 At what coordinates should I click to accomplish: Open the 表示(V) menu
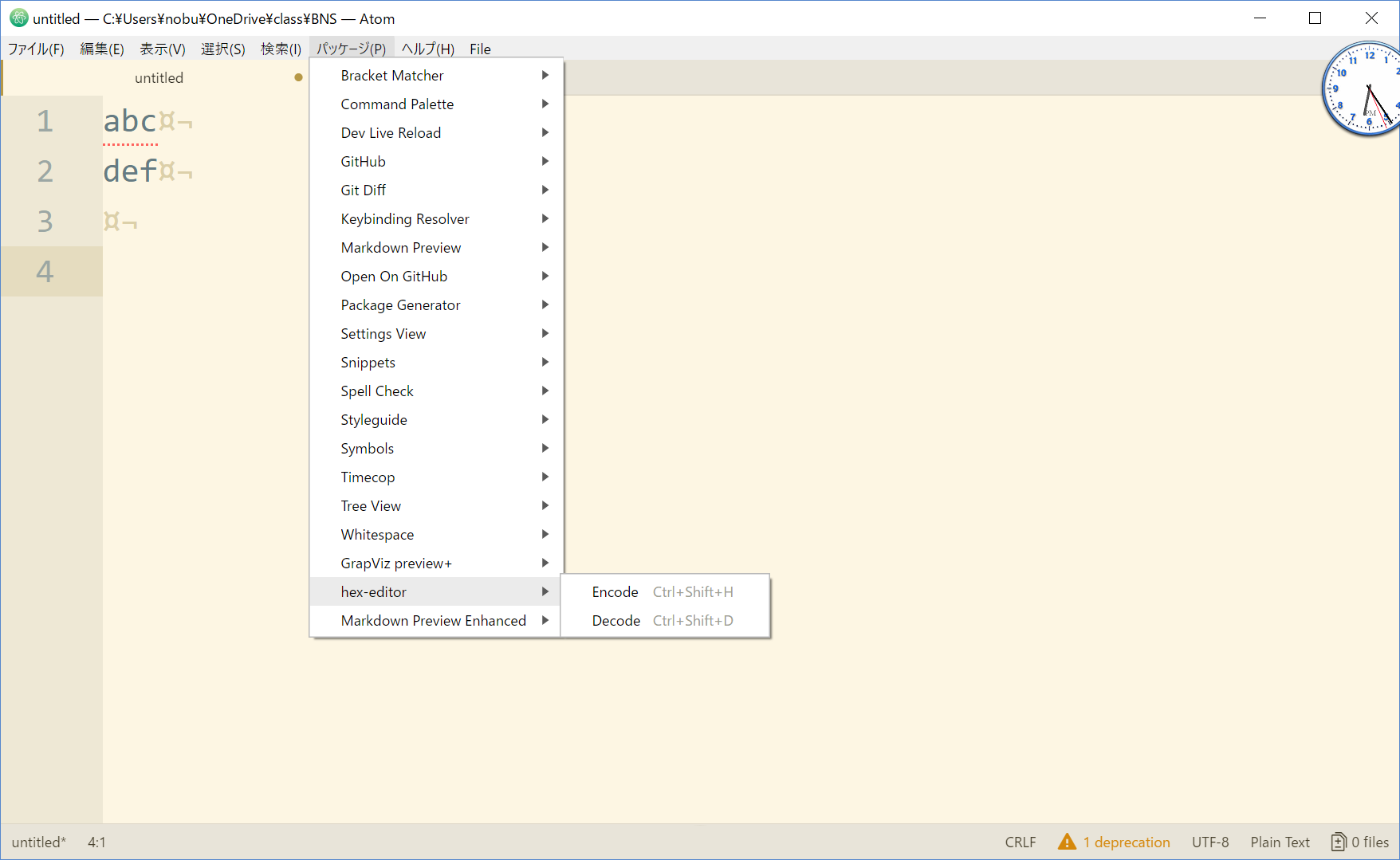(163, 49)
